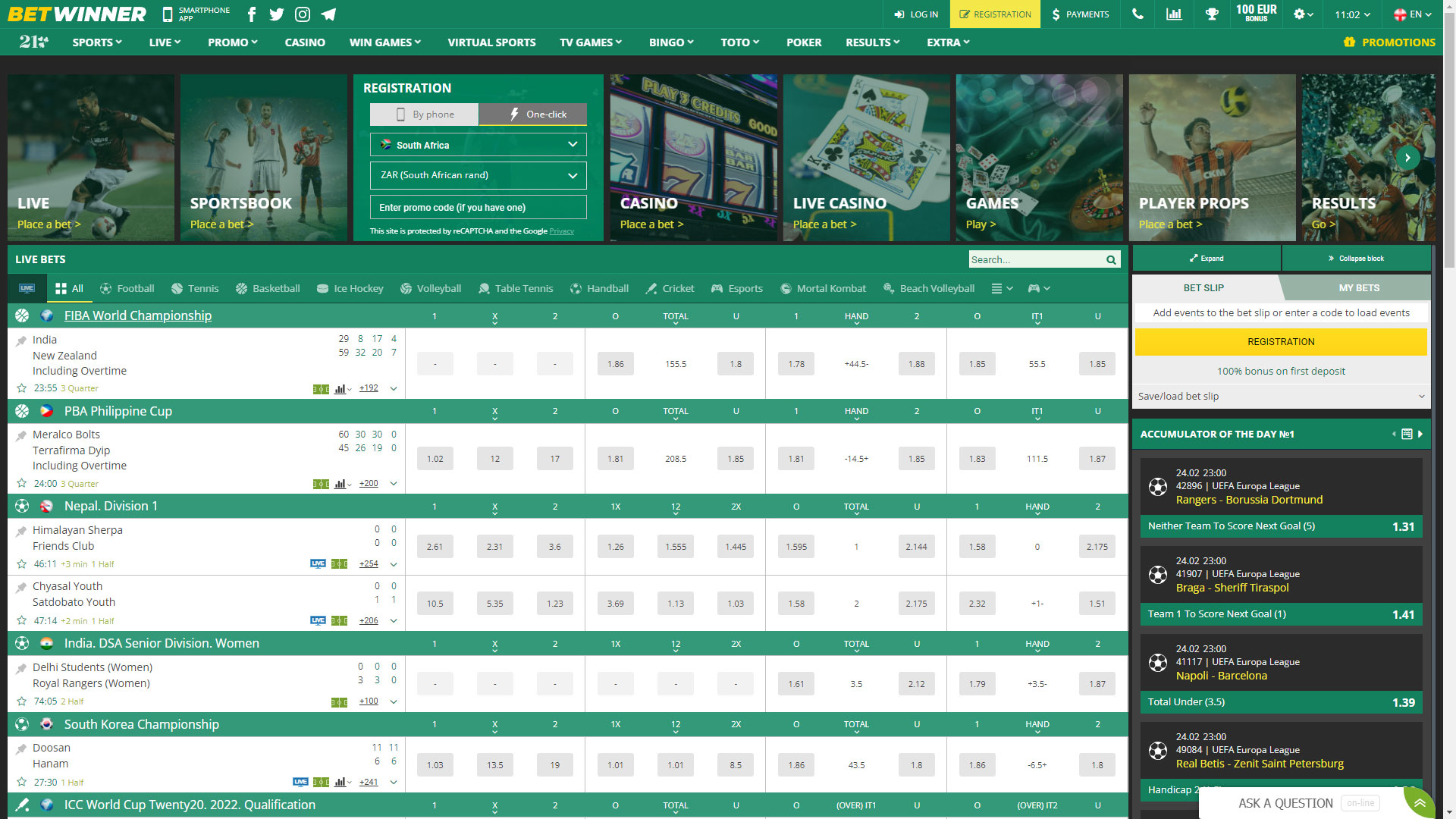Click the LOG IN button
This screenshot has height=819, width=1456.
click(916, 14)
